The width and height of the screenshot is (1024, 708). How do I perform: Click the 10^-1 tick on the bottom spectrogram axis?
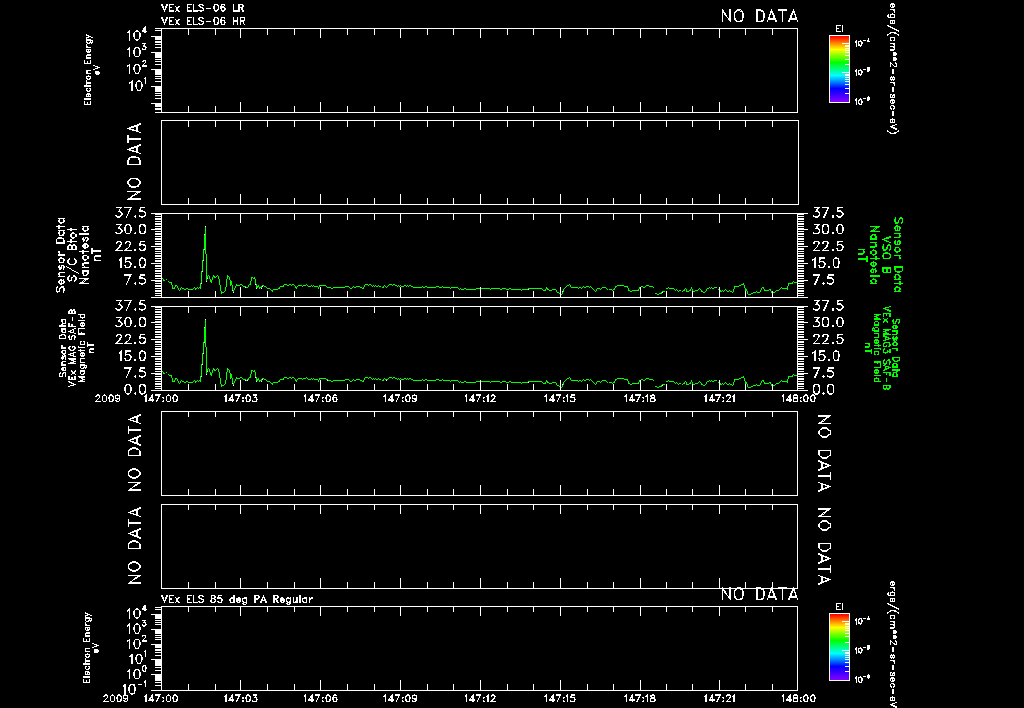(x=134, y=688)
